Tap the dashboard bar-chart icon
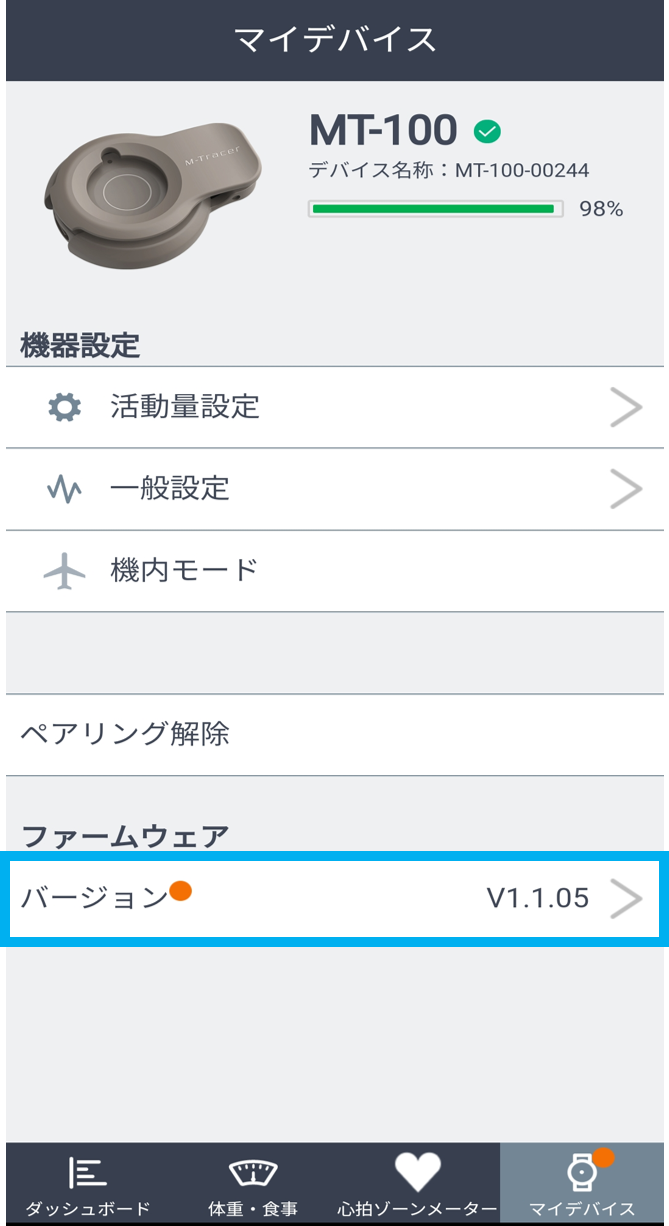The image size is (669, 1226). tap(87, 1172)
